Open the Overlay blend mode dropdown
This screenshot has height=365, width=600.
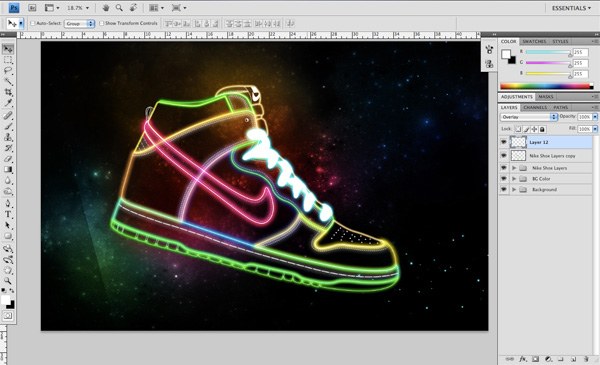click(x=529, y=117)
